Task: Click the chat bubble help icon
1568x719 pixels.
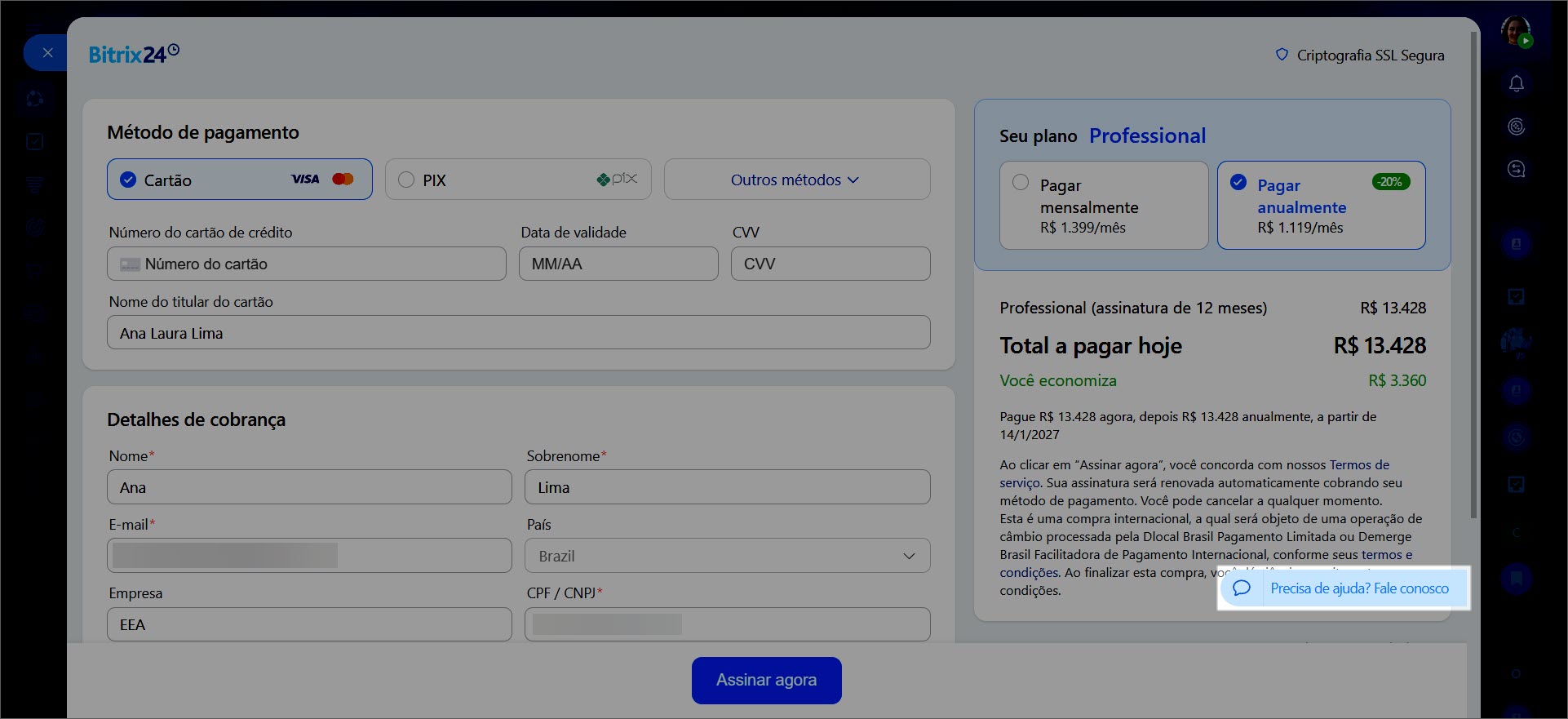Action: (x=1241, y=588)
